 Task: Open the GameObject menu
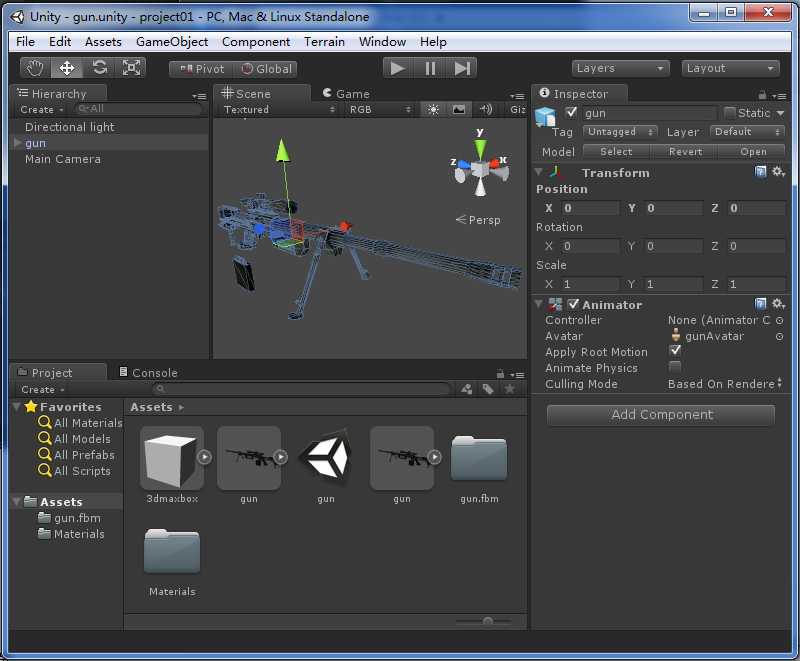point(172,42)
